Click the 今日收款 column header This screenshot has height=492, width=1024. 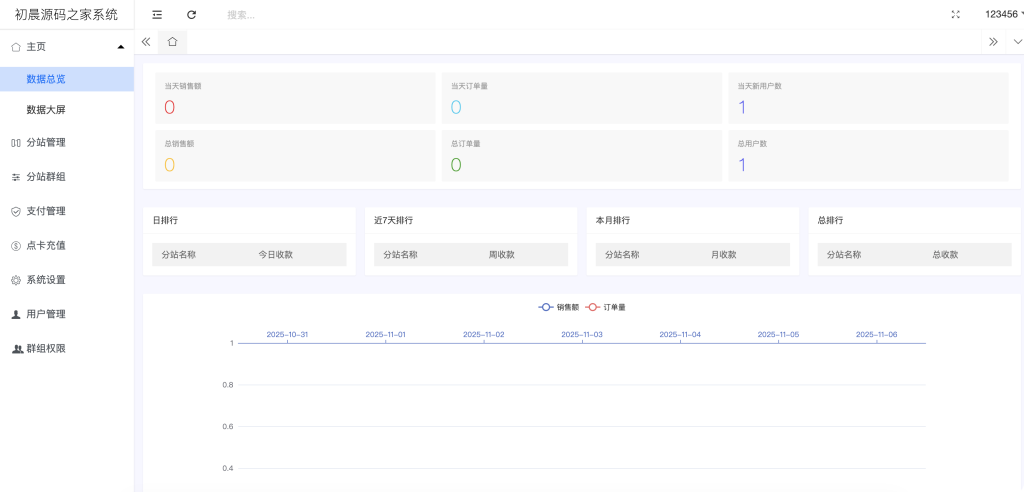tap(276, 255)
